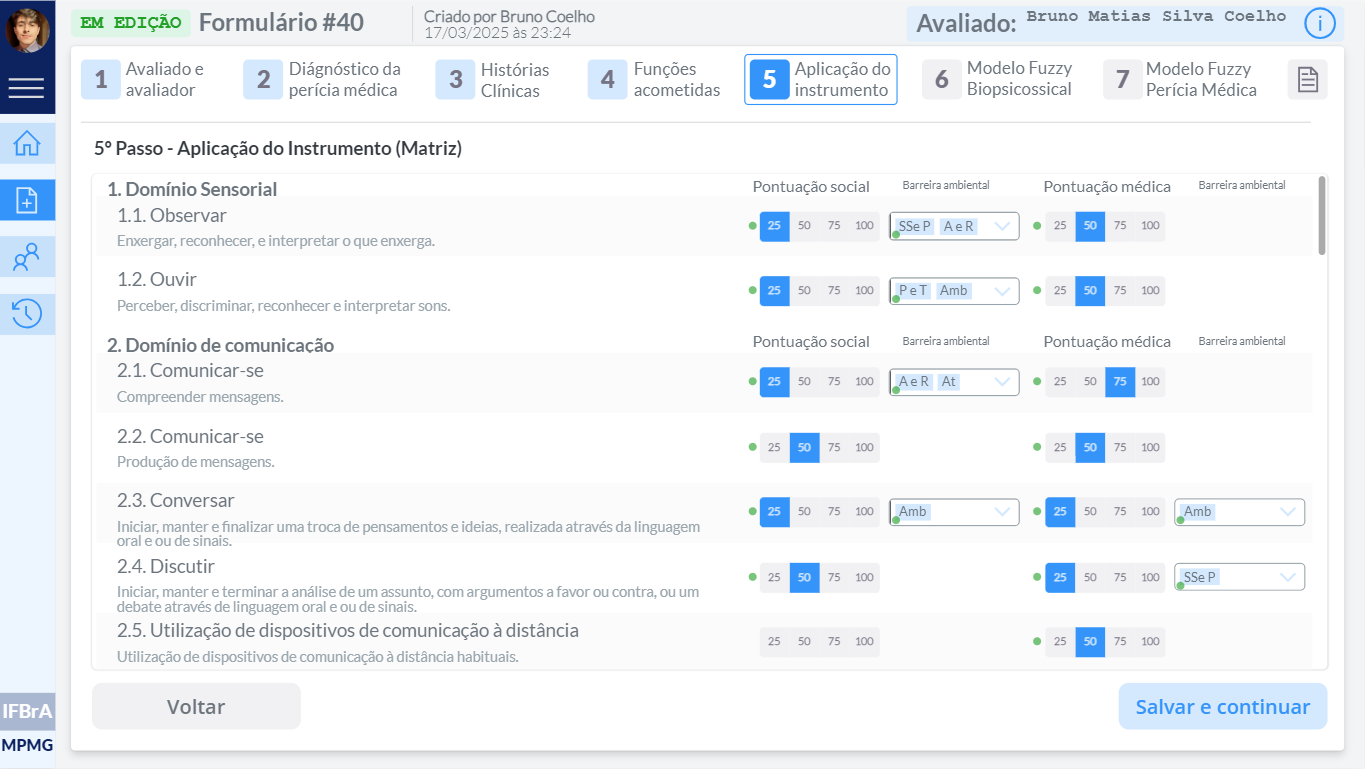Go to step 6 Modelo Fuzzy Biopsicossocial

point(998,79)
